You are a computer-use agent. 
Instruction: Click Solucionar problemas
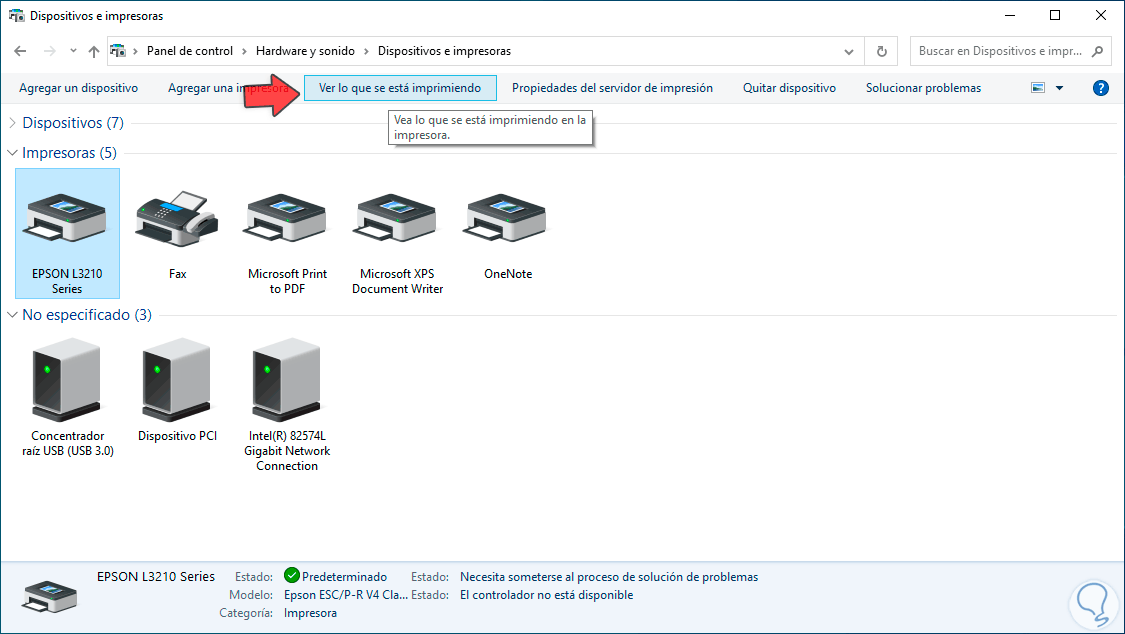(x=923, y=88)
